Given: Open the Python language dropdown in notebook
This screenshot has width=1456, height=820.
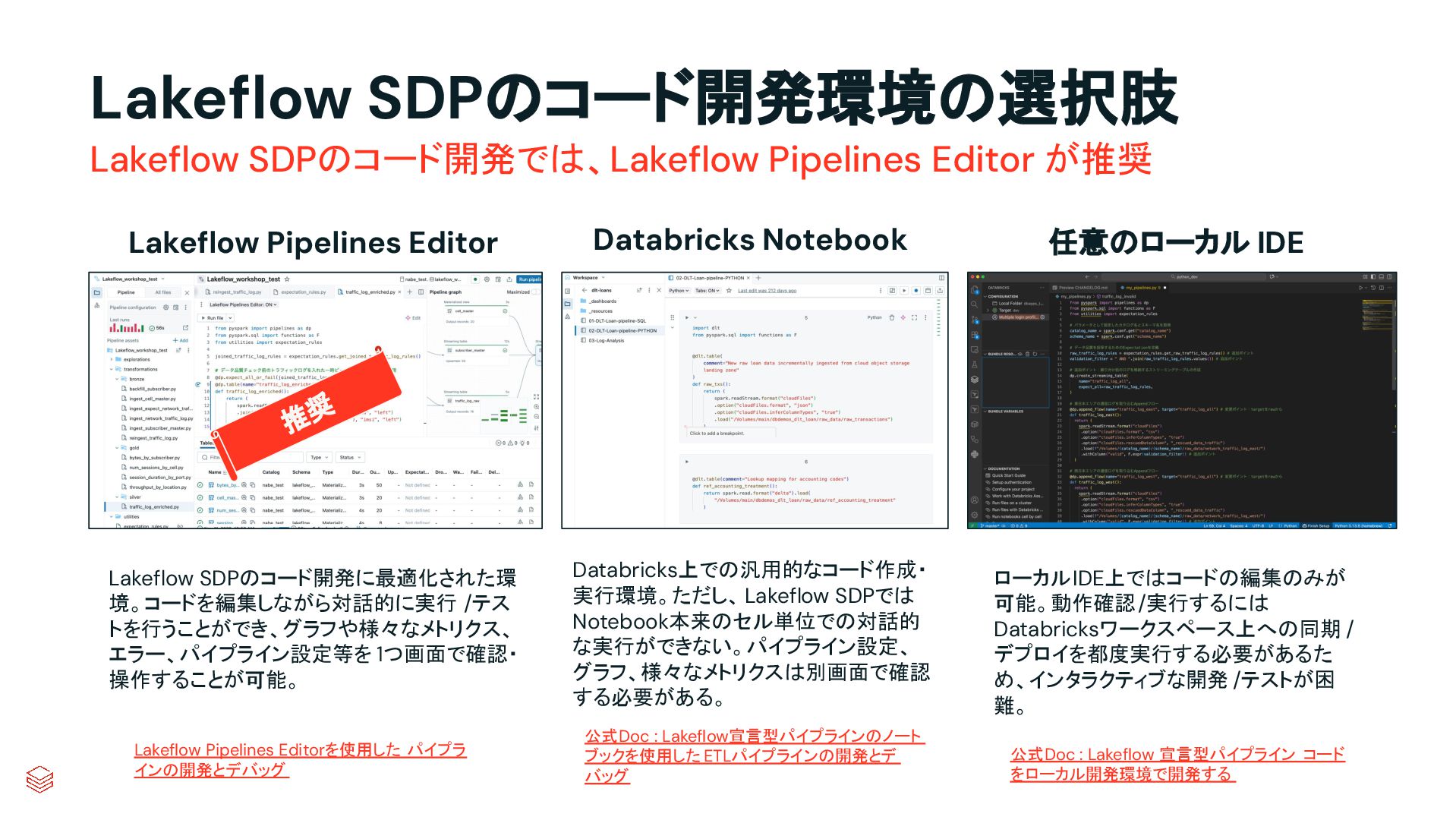Looking at the screenshot, I should click(x=679, y=291).
